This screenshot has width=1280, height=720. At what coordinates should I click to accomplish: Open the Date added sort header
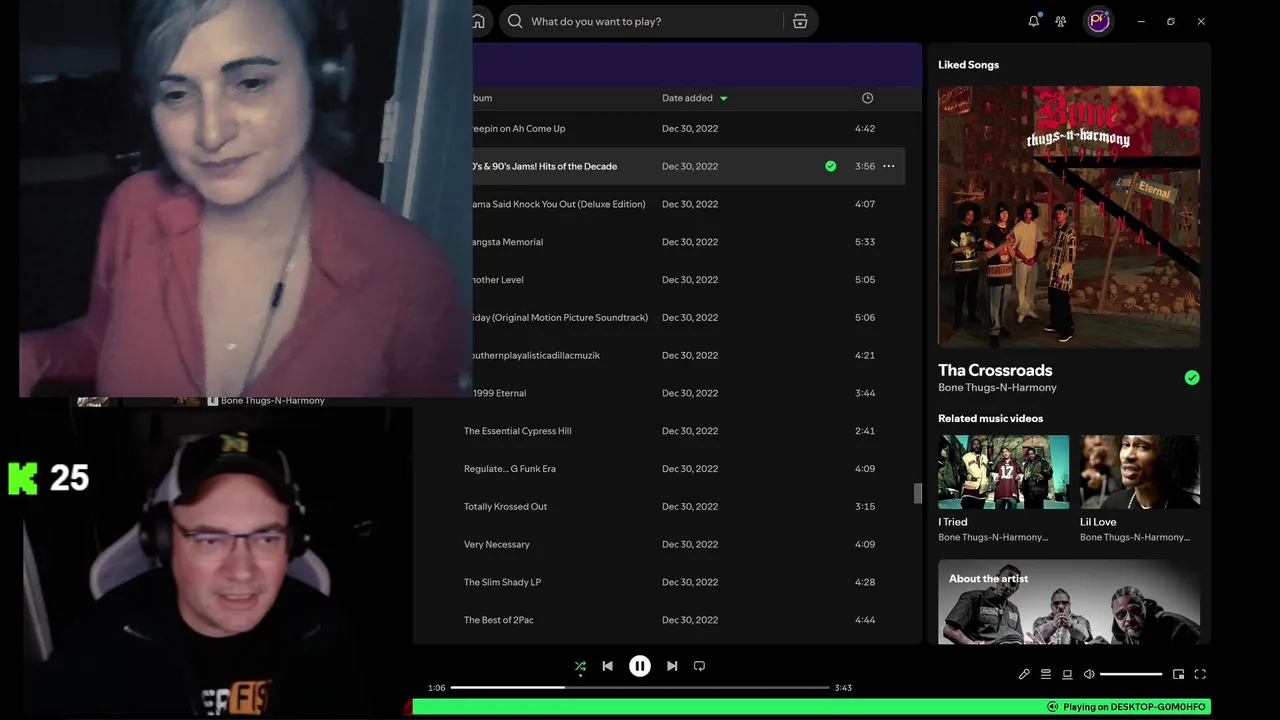[695, 98]
